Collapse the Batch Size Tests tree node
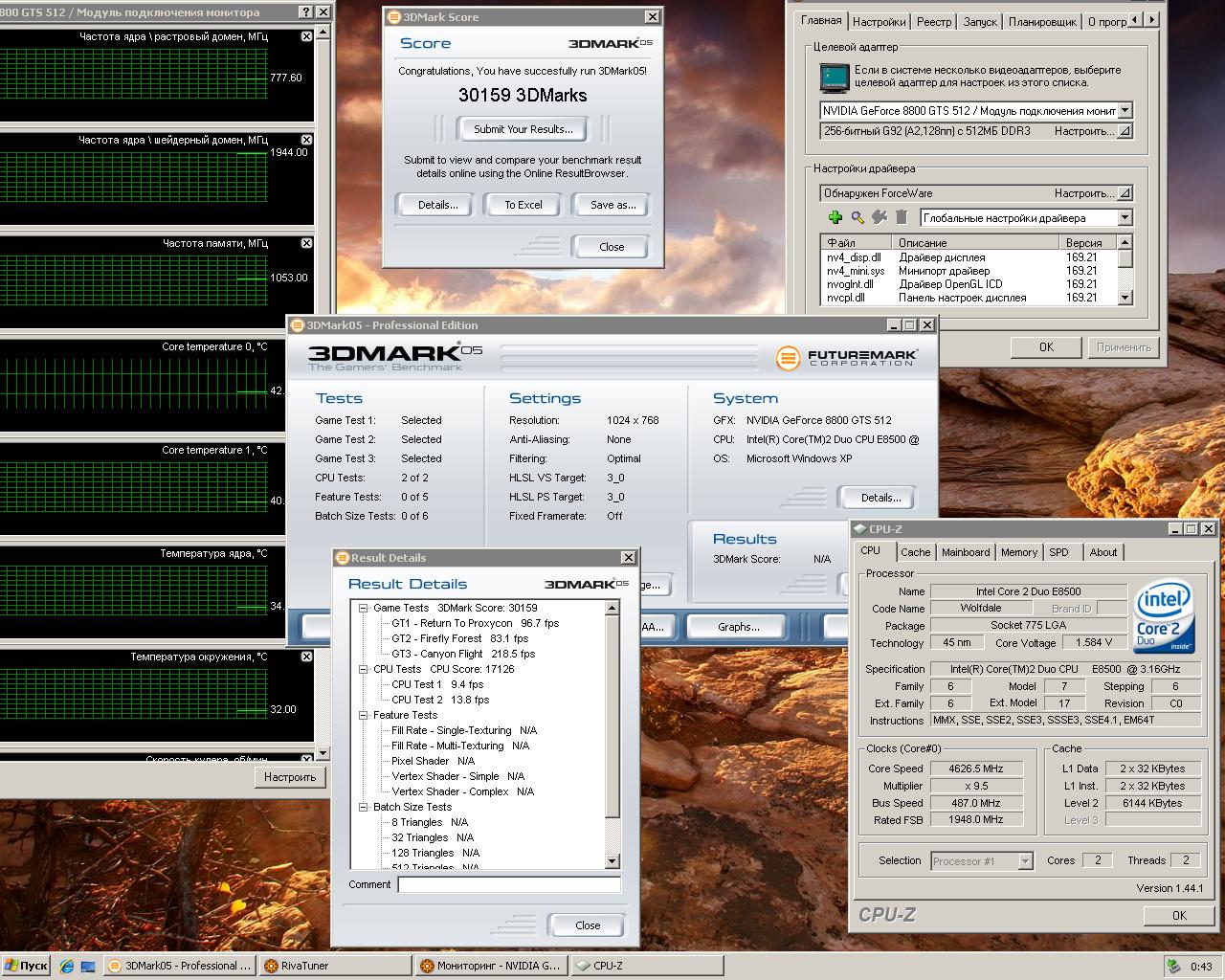Screen dimensions: 1225x980 [x=364, y=807]
